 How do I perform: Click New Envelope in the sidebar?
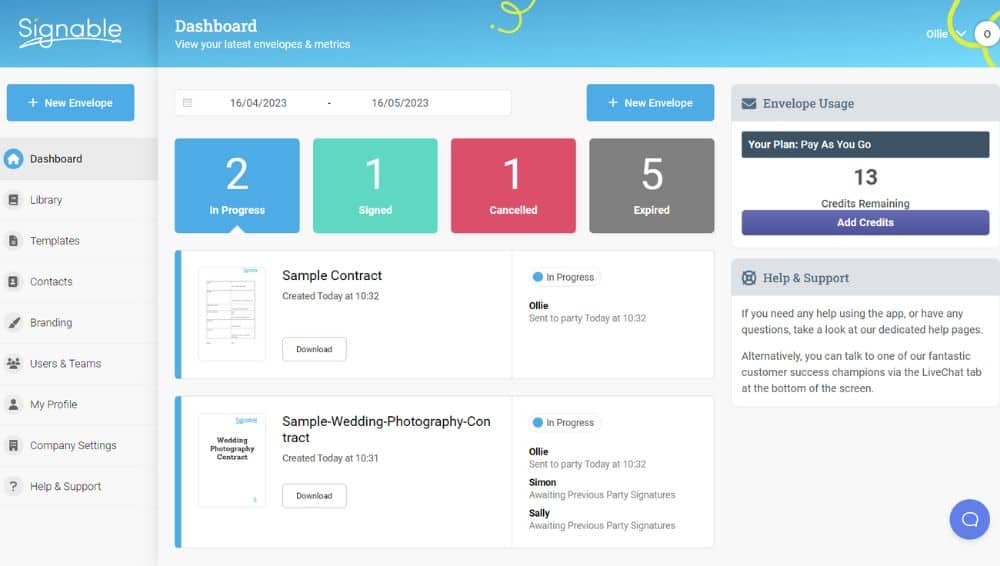pos(70,103)
